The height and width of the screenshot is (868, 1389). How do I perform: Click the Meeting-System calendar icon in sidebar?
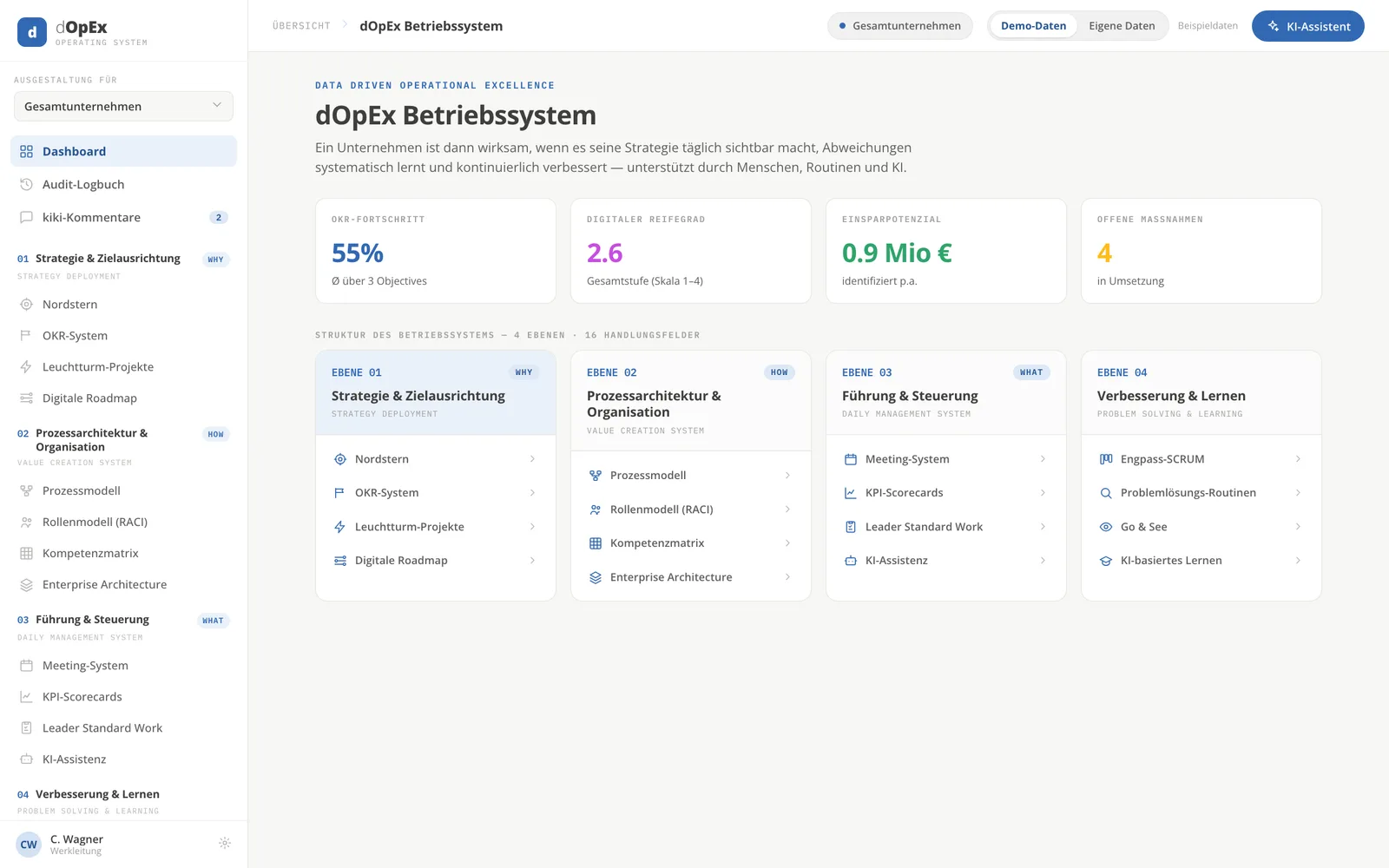point(26,666)
